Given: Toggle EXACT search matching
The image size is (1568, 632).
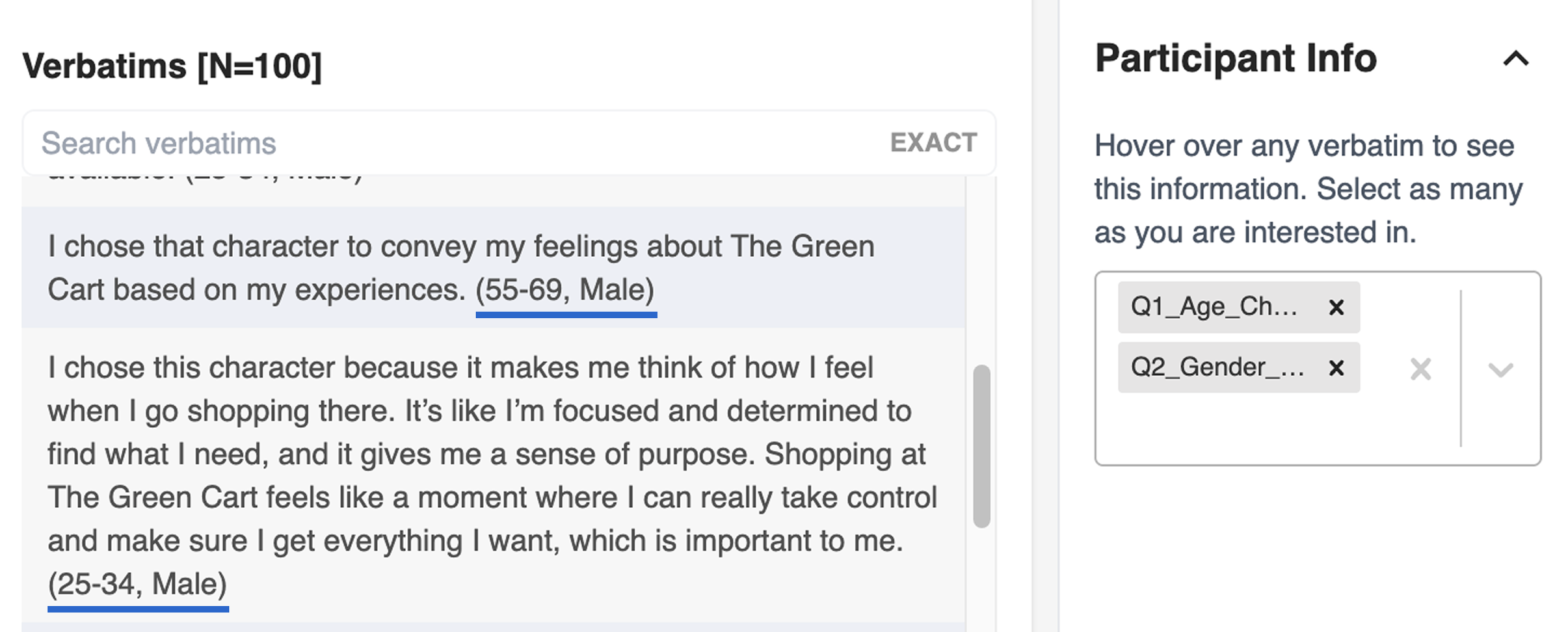Looking at the screenshot, I should pos(933,143).
